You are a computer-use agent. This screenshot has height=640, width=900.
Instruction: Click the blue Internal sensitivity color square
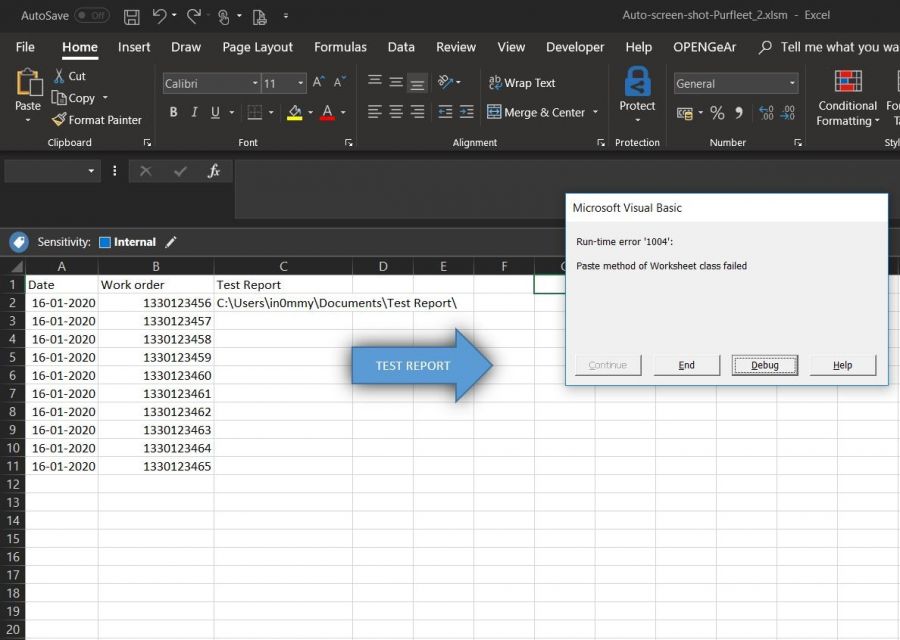[x=104, y=242]
